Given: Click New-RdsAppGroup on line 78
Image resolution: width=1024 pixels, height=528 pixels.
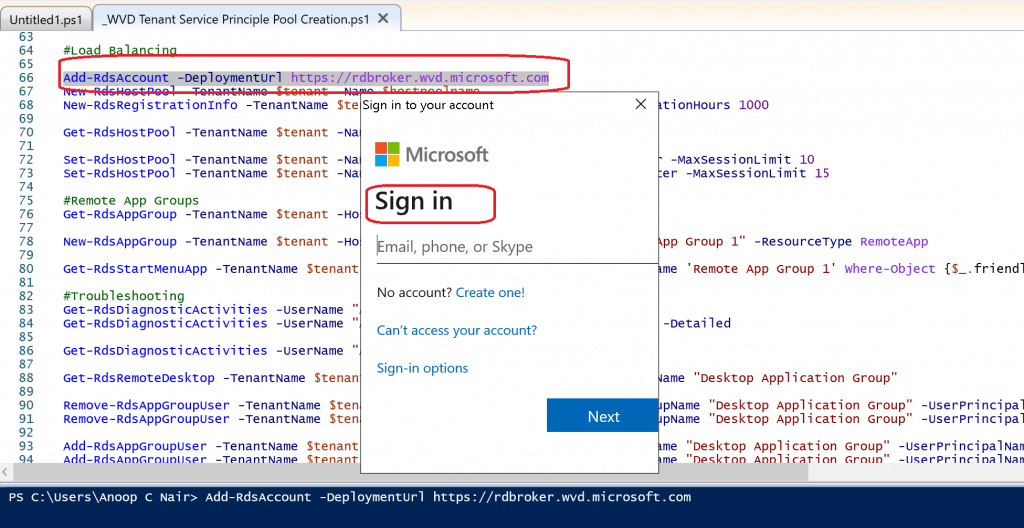Looking at the screenshot, I should click(x=120, y=242).
